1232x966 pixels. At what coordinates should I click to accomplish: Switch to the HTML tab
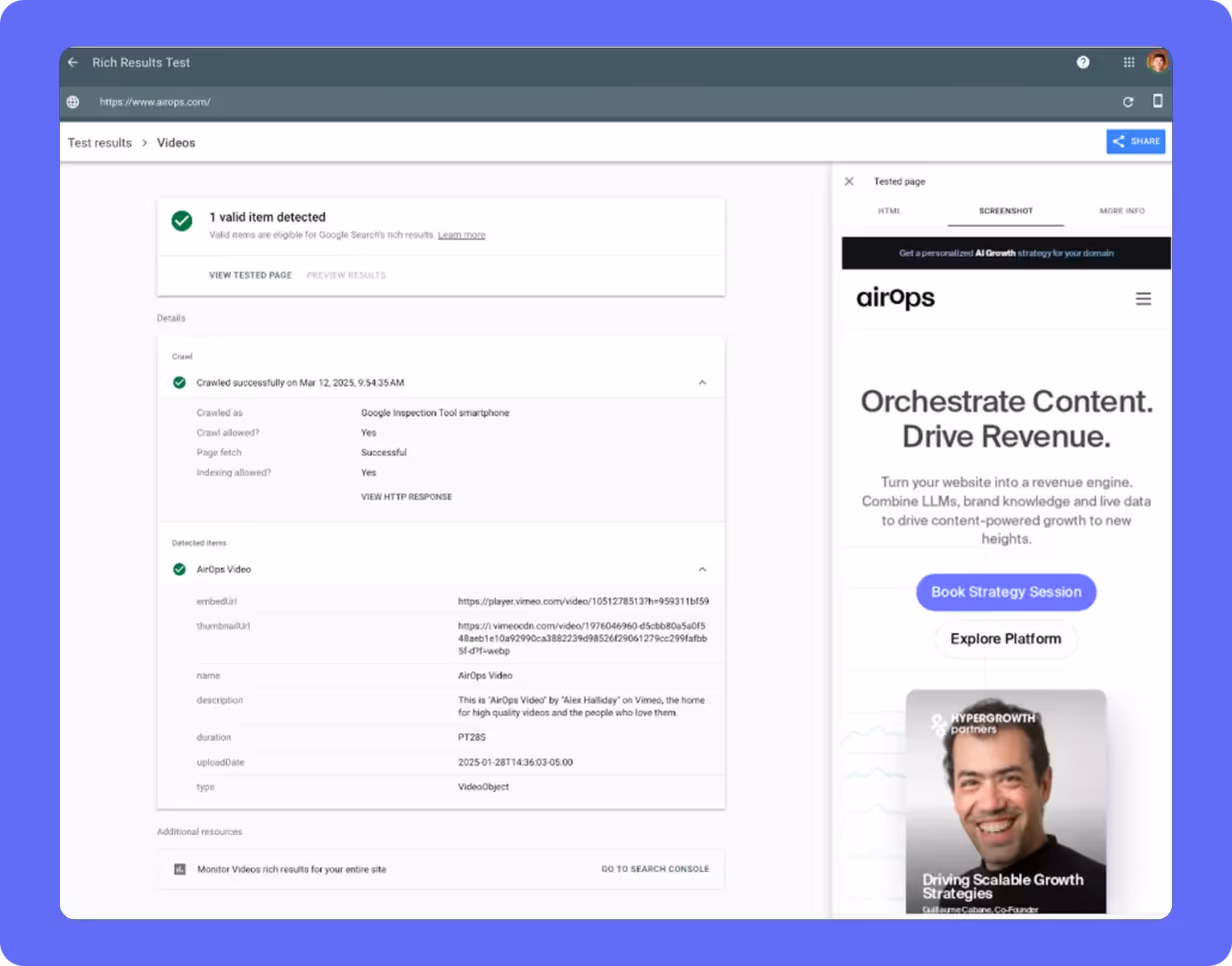click(x=889, y=211)
